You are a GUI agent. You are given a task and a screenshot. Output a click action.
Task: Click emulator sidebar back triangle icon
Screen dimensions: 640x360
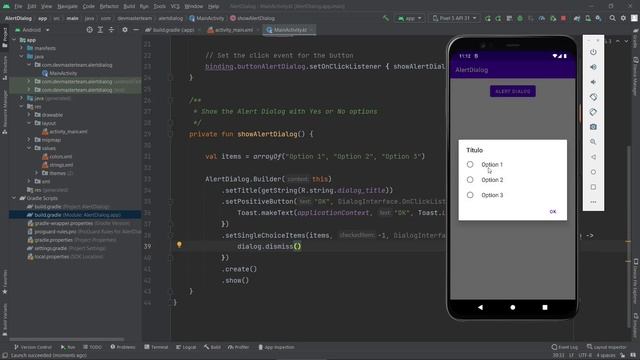[593, 157]
